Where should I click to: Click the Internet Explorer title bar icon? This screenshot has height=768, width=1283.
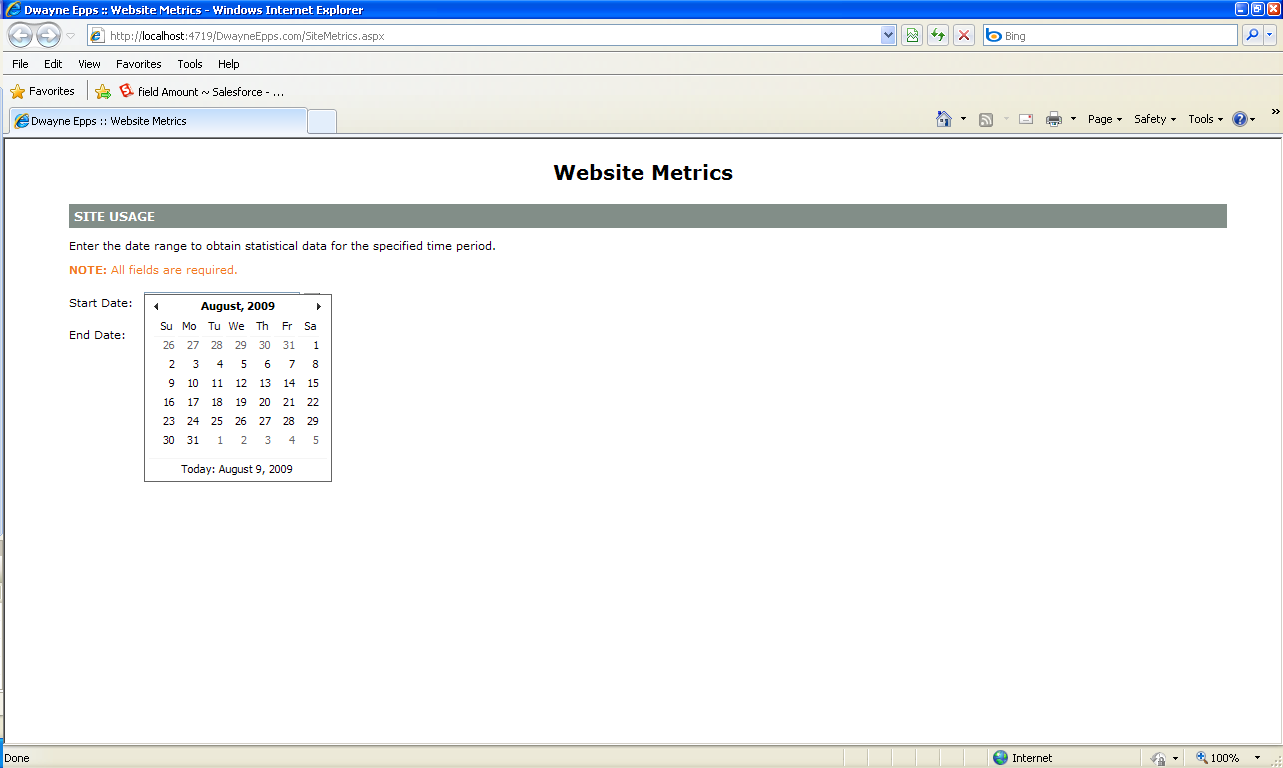pos(12,10)
